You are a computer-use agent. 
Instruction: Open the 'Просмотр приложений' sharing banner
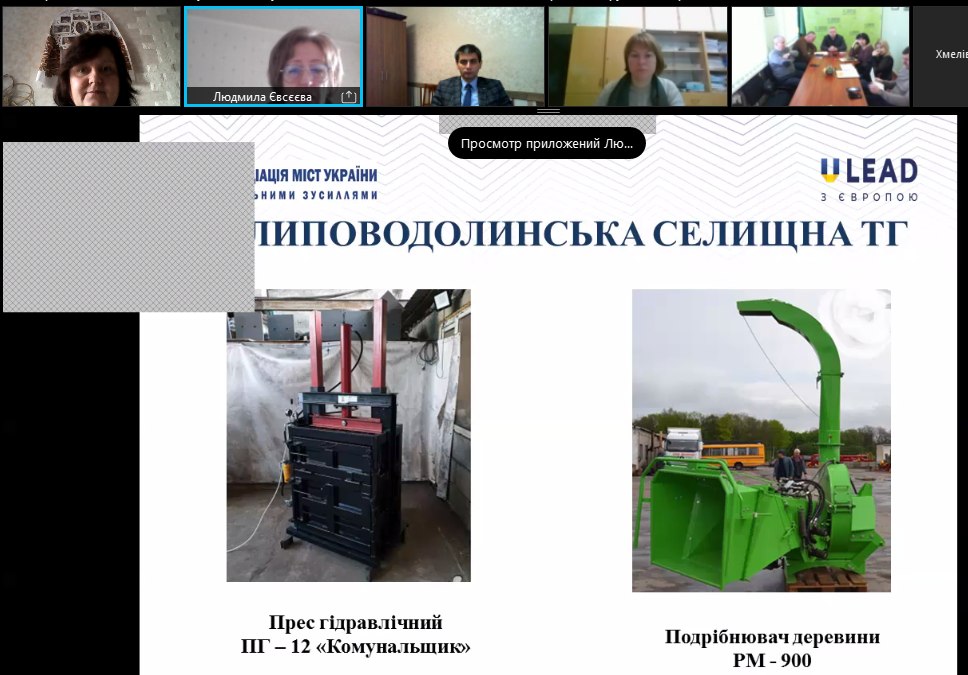click(546, 143)
